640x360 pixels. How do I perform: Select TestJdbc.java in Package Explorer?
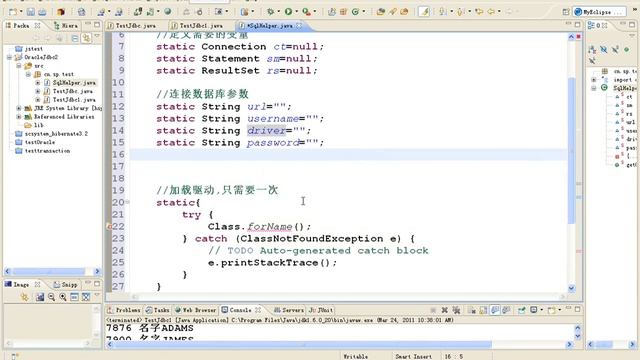[72, 91]
